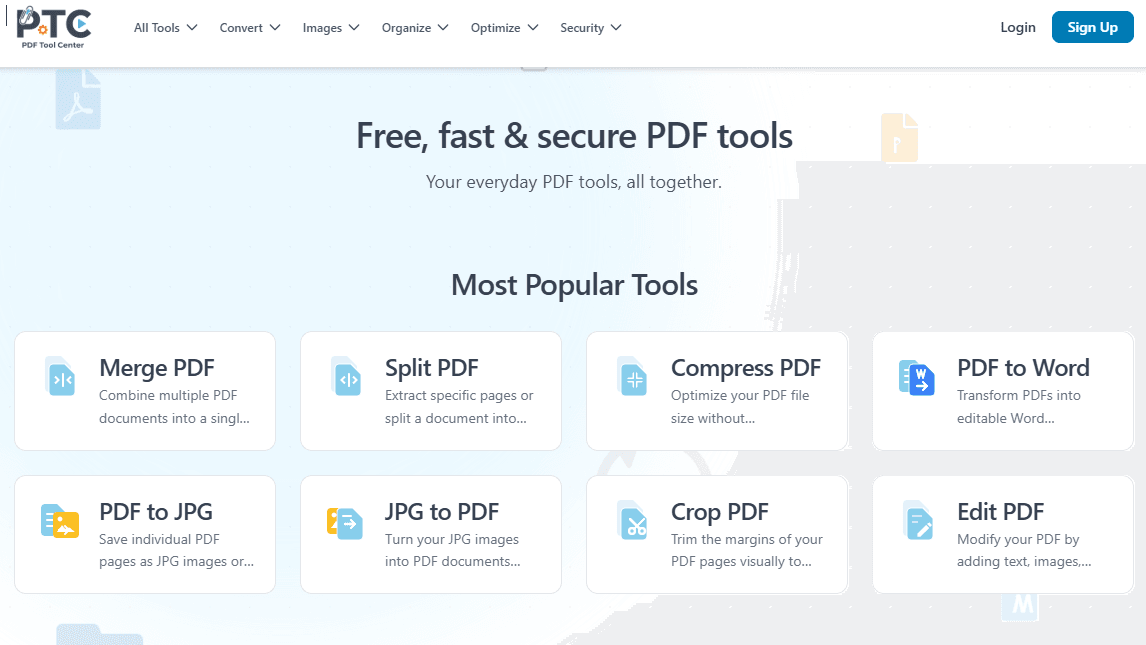Expand the All Tools chevron
This screenshot has height=645, width=1146.
click(192, 28)
